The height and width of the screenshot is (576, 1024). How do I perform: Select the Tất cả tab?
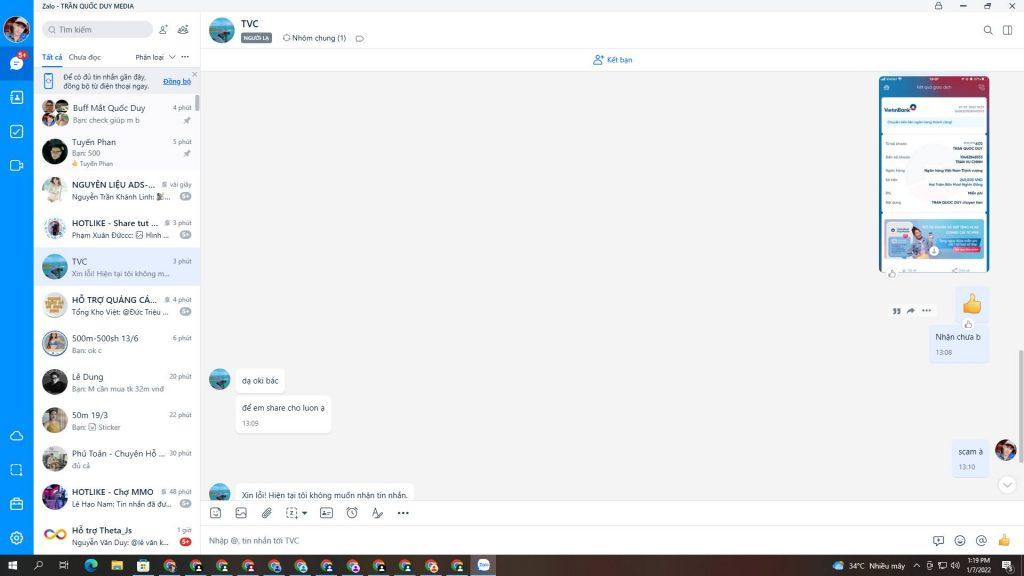click(52, 57)
